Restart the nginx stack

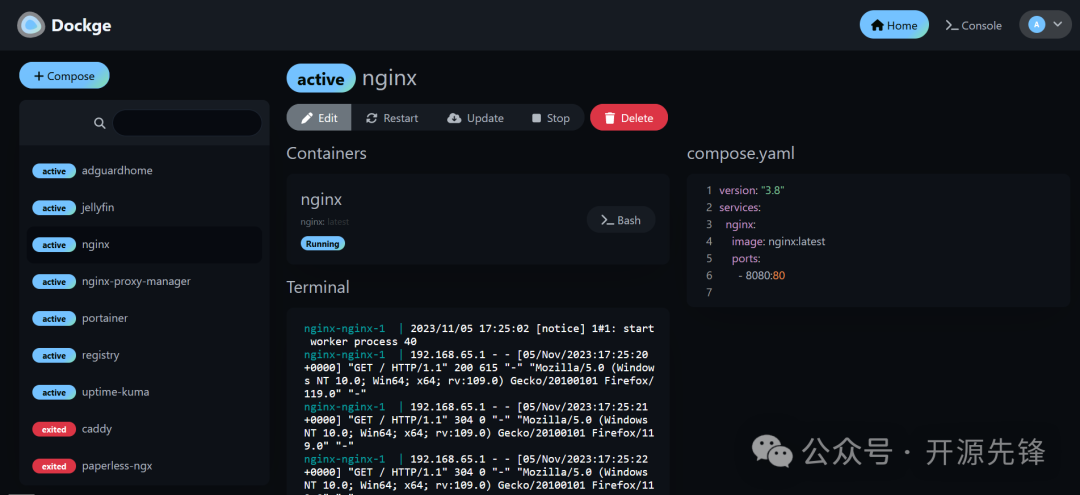click(x=392, y=118)
